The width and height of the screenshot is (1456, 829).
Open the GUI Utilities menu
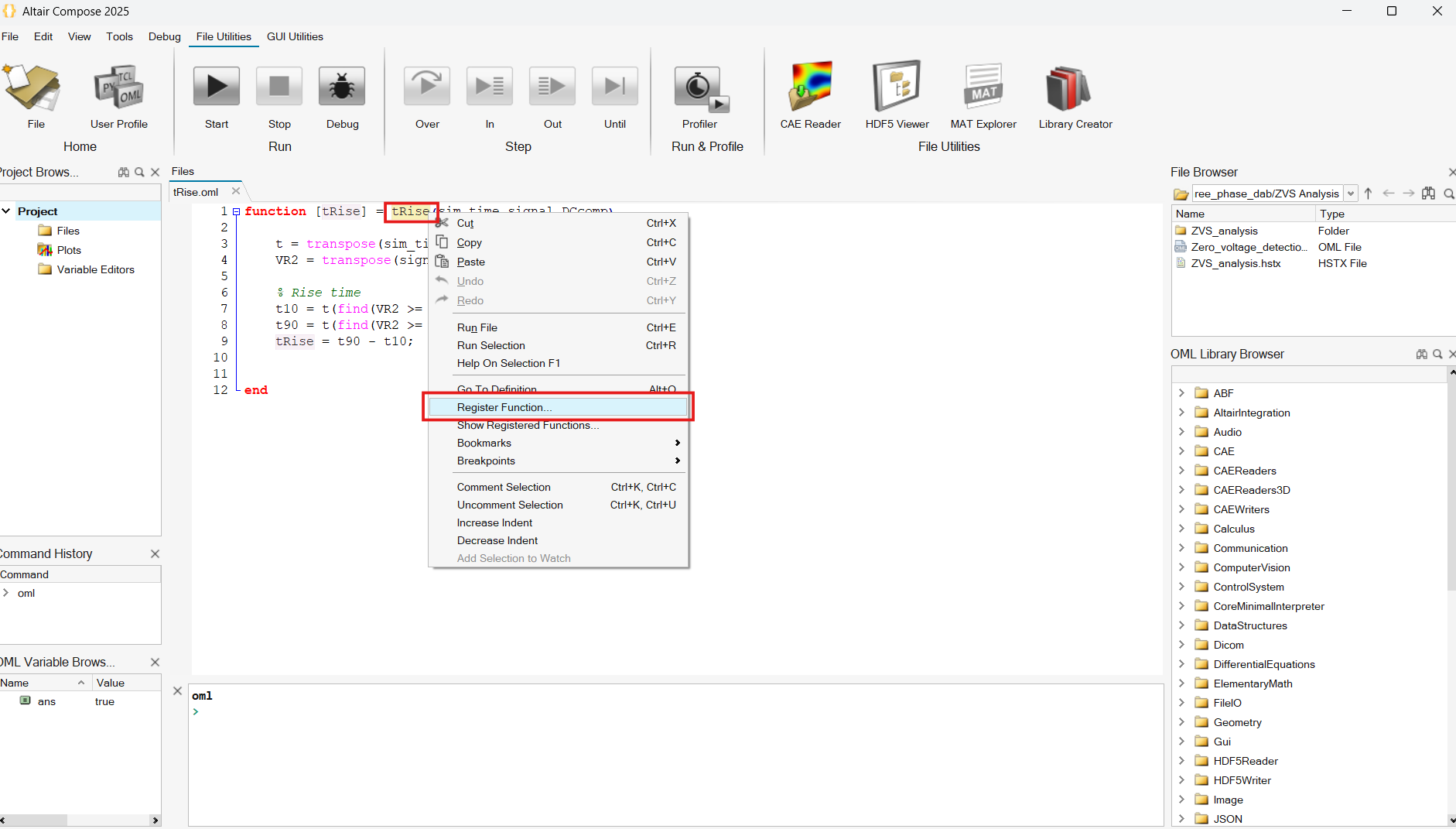click(295, 36)
